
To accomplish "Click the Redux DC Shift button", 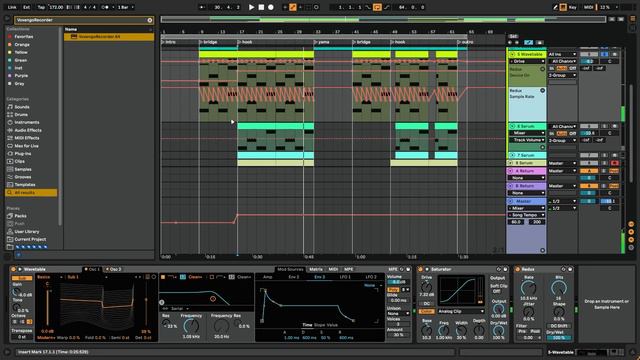I will point(558,326).
